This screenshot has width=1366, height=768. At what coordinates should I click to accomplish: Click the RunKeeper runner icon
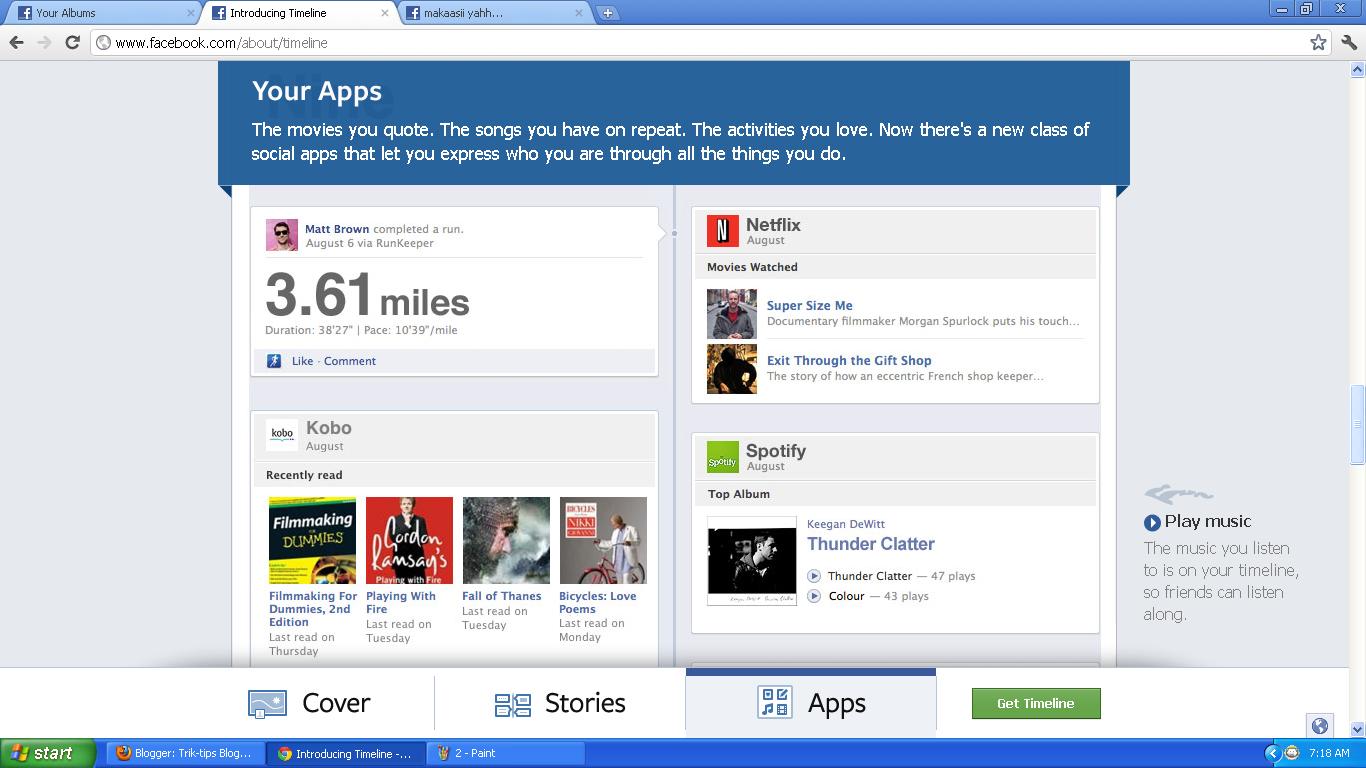(x=274, y=361)
